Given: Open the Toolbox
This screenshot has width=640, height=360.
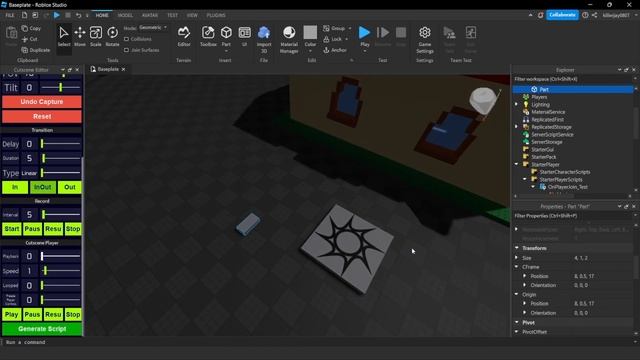Looking at the screenshot, I should [x=208, y=37].
